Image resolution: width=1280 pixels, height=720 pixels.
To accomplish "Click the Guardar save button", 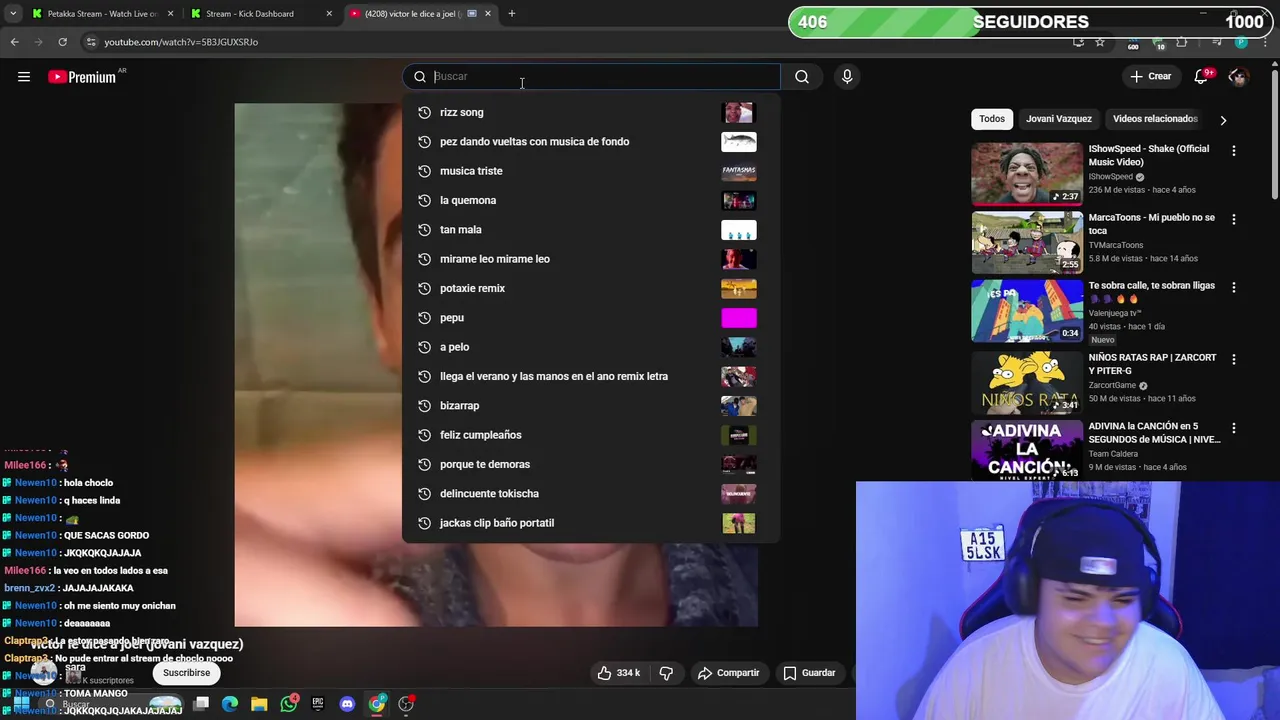I will tap(809, 673).
